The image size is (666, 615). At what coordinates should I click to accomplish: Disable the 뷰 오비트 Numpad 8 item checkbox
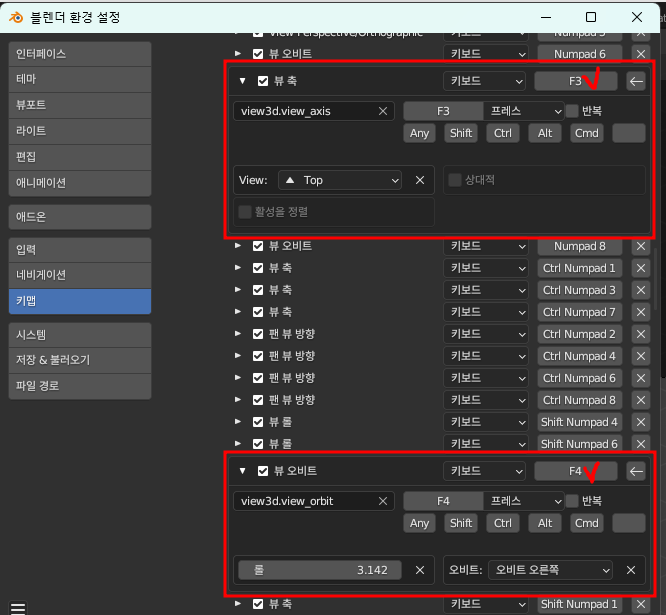pos(258,246)
